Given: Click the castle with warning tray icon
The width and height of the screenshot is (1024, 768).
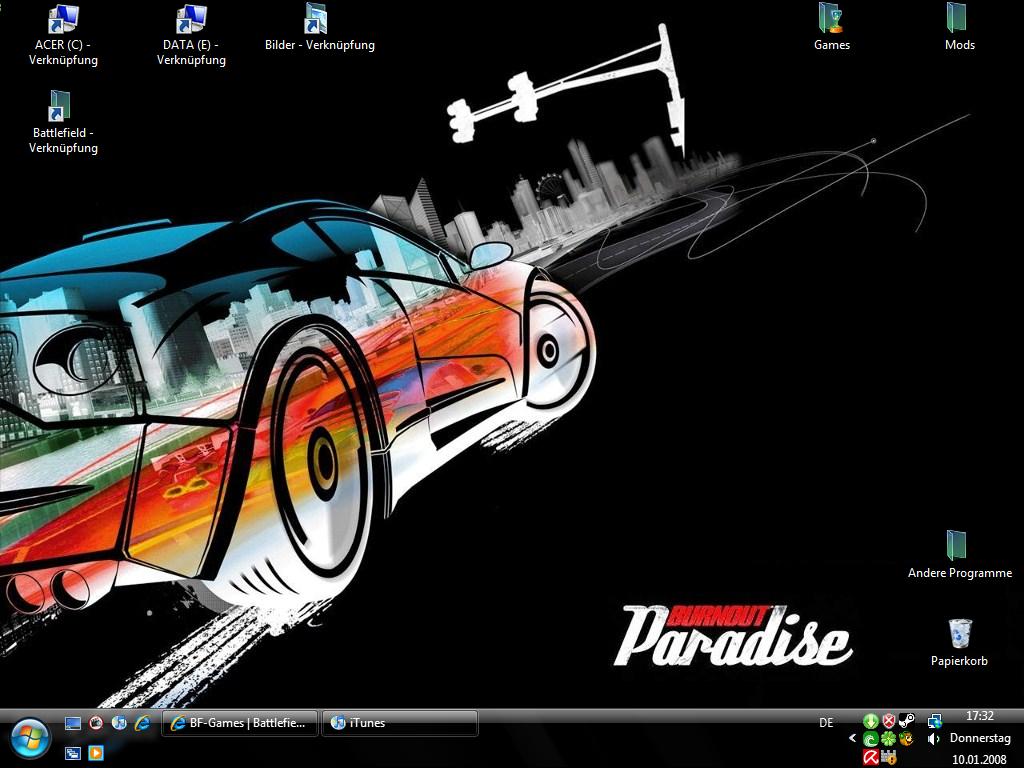Looking at the screenshot, I should [x=889, y=758].
